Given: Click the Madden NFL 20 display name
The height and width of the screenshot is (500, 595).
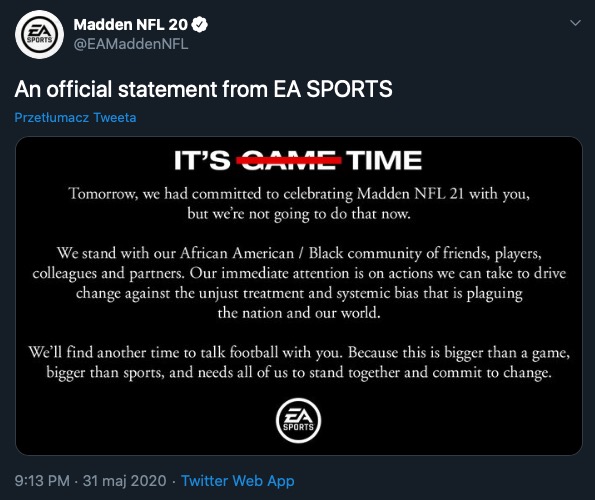Looking at the screenshot, I should pos(131,25).
